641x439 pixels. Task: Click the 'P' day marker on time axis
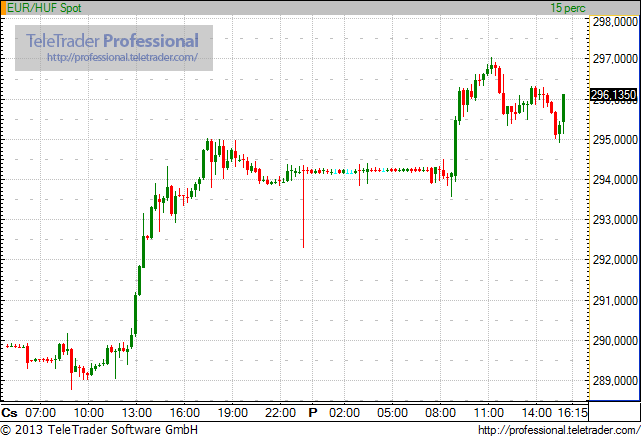coord(313,413)
